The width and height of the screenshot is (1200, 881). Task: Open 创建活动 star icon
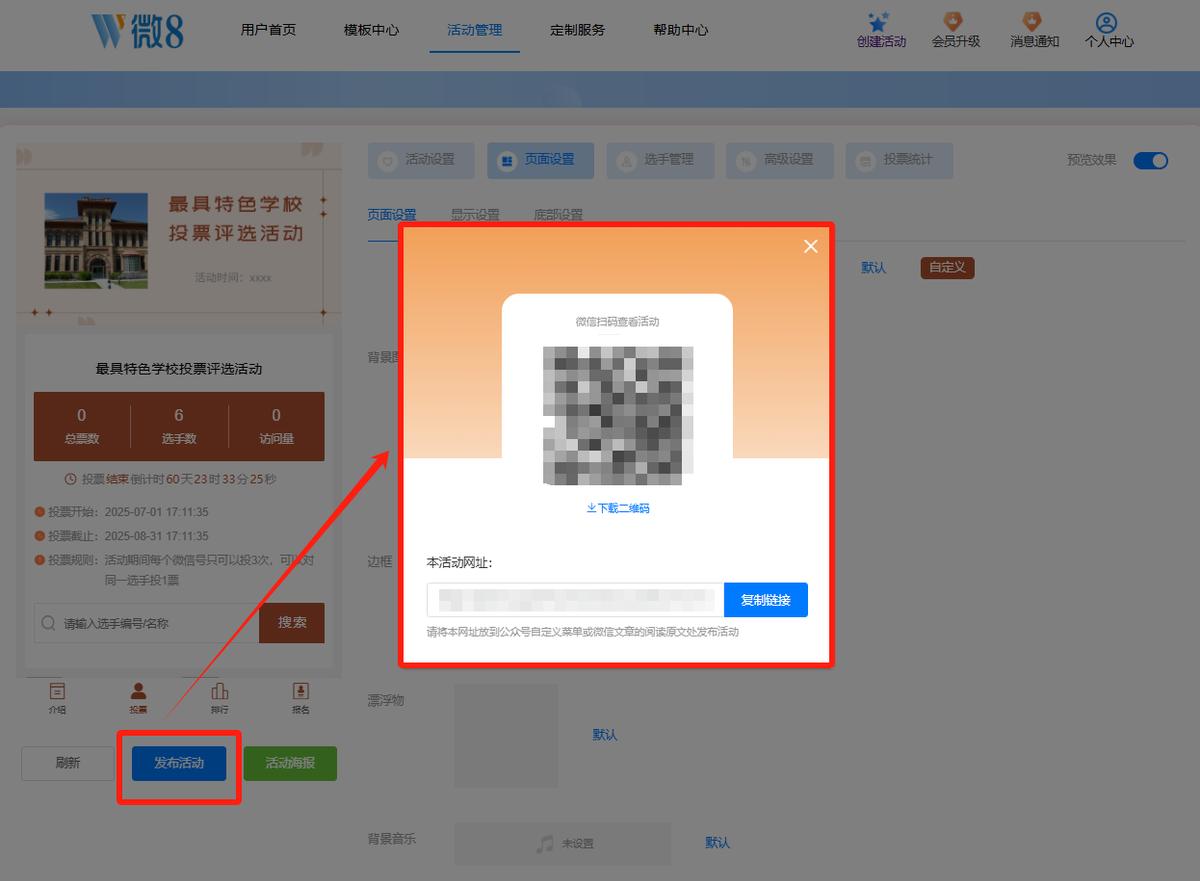coord(879,22)
